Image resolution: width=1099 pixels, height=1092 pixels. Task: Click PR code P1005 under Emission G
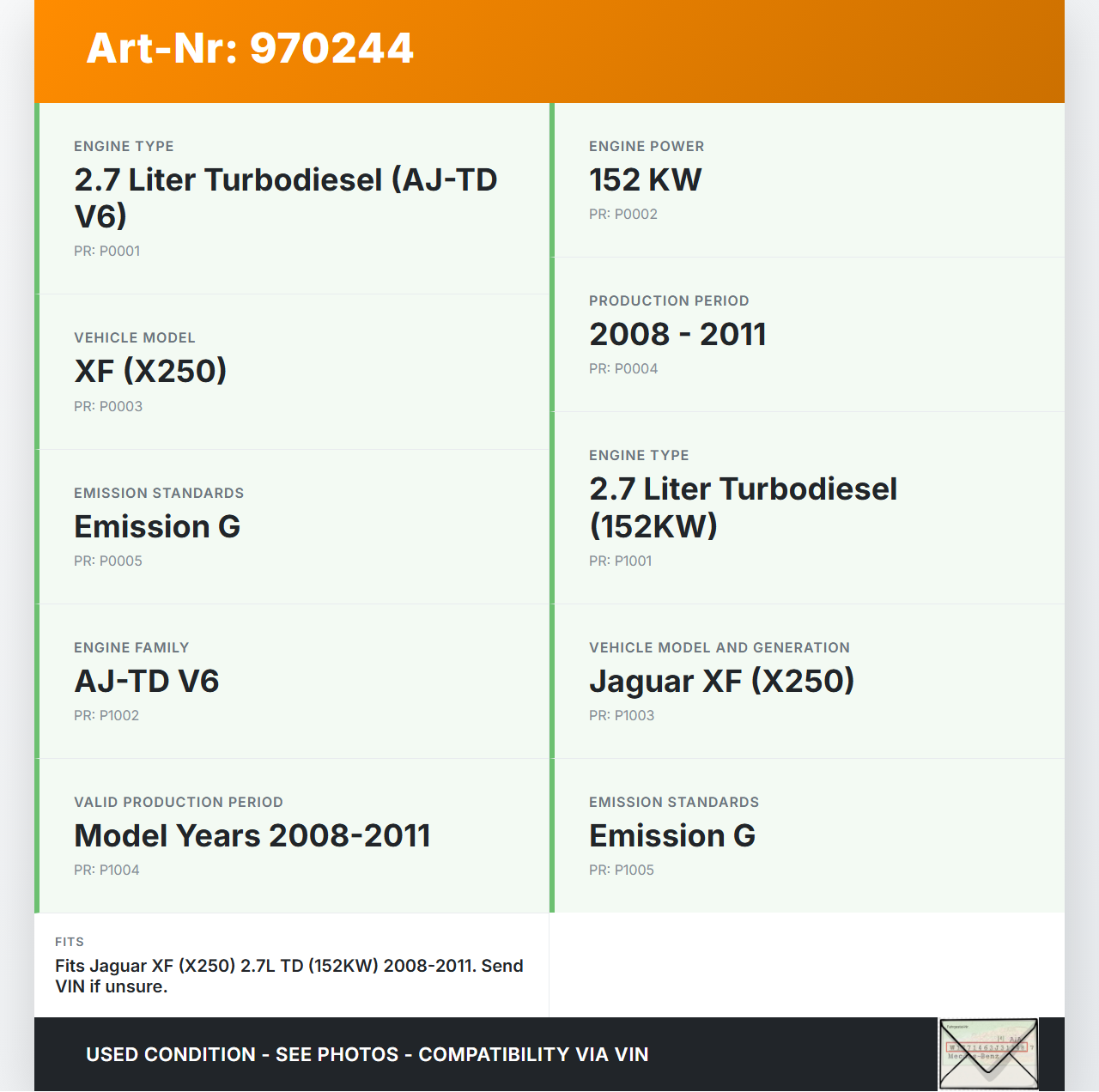622,870
